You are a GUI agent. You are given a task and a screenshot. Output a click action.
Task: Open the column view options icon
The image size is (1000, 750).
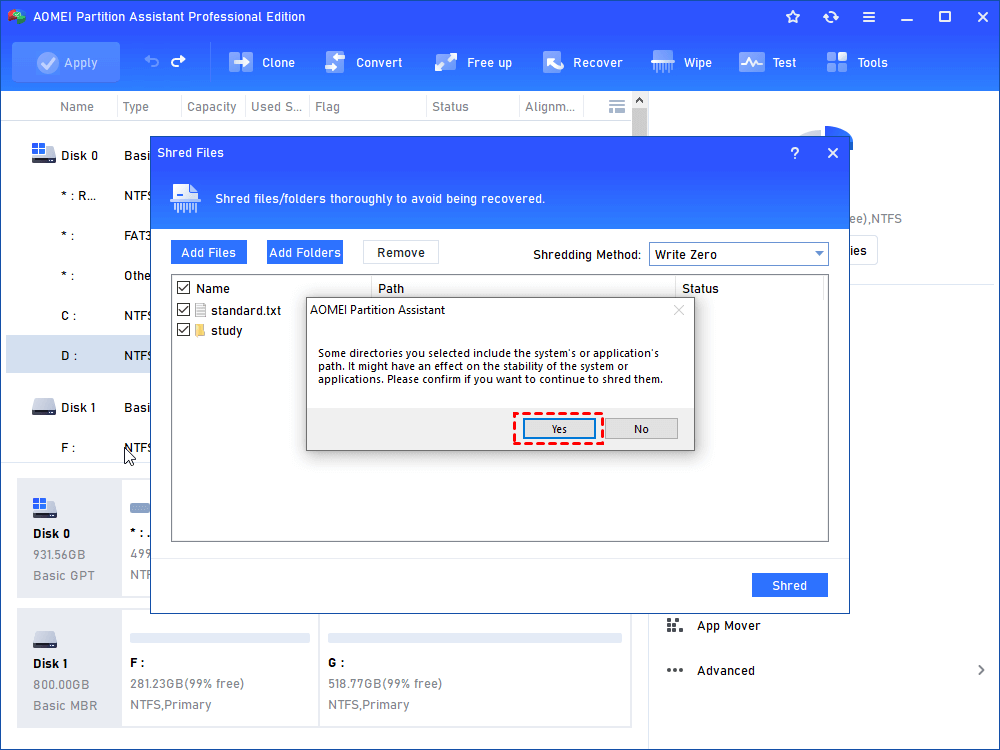617,106
